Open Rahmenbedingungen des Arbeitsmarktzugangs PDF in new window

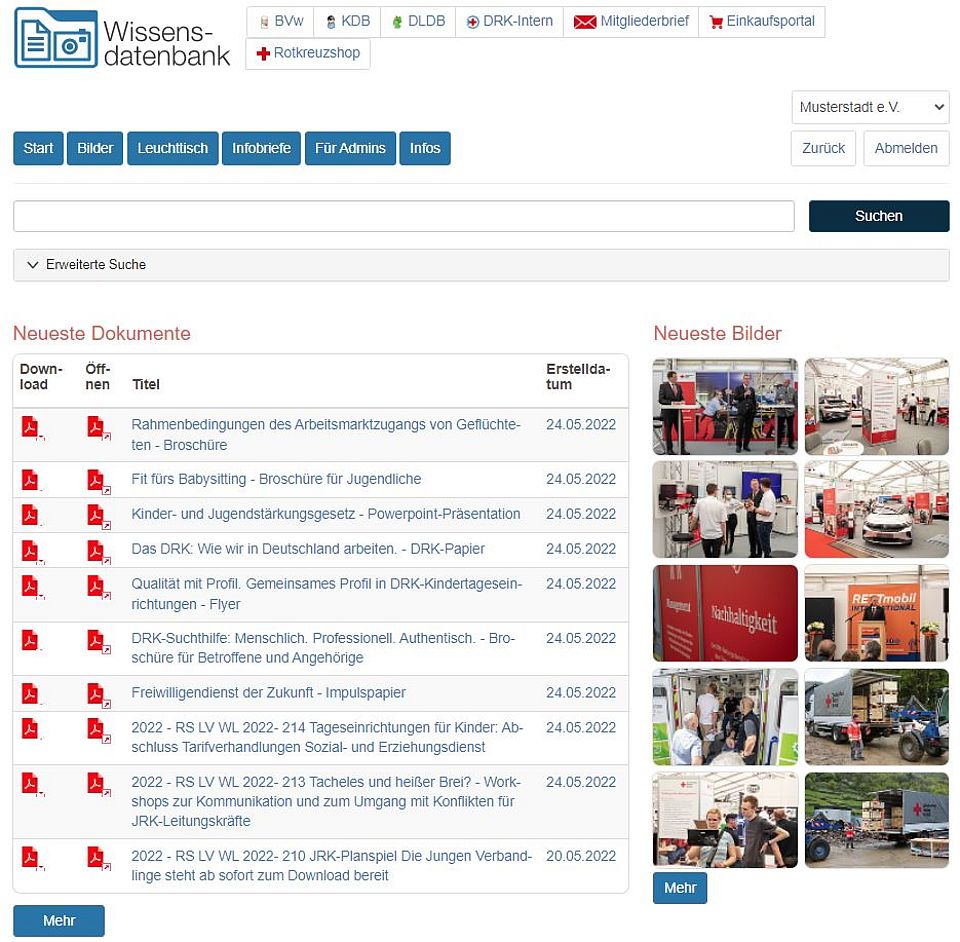pos(97,427)
